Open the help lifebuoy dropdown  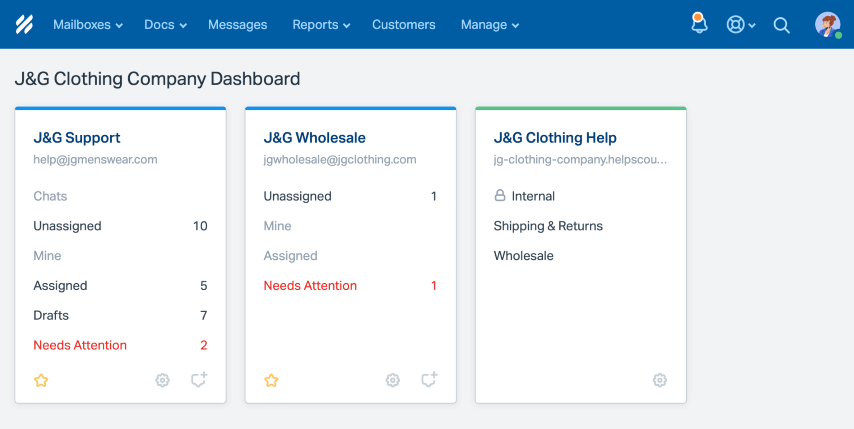click(x=740, y=25)
